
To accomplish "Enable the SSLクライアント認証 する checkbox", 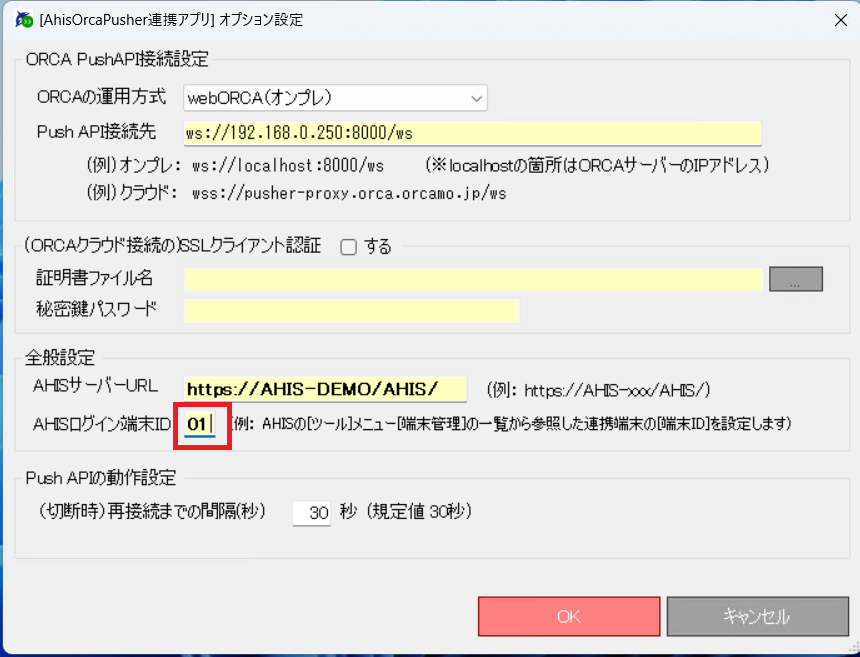I will [348, 247].
